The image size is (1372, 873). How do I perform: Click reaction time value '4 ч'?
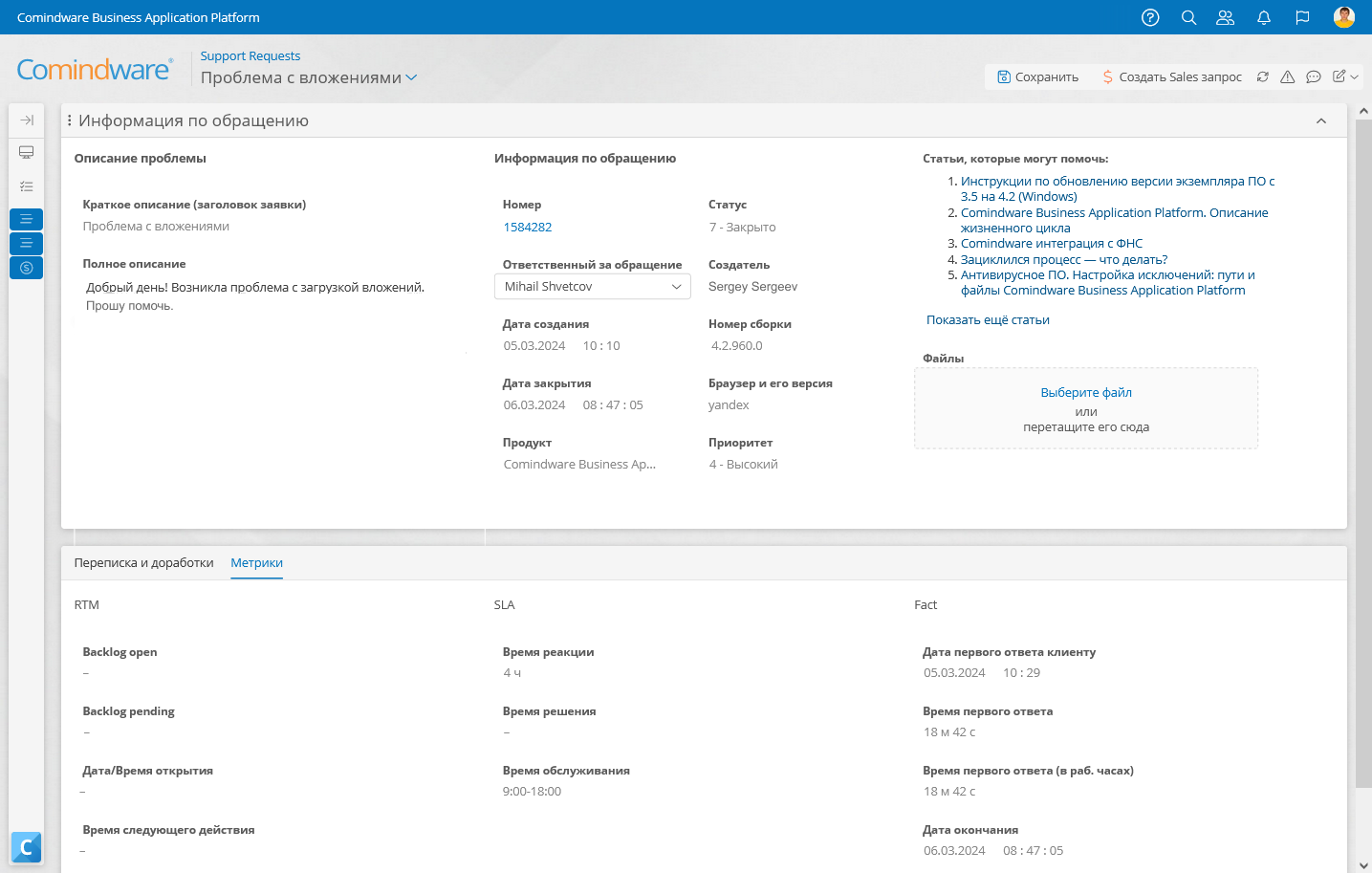coord(512,673)
